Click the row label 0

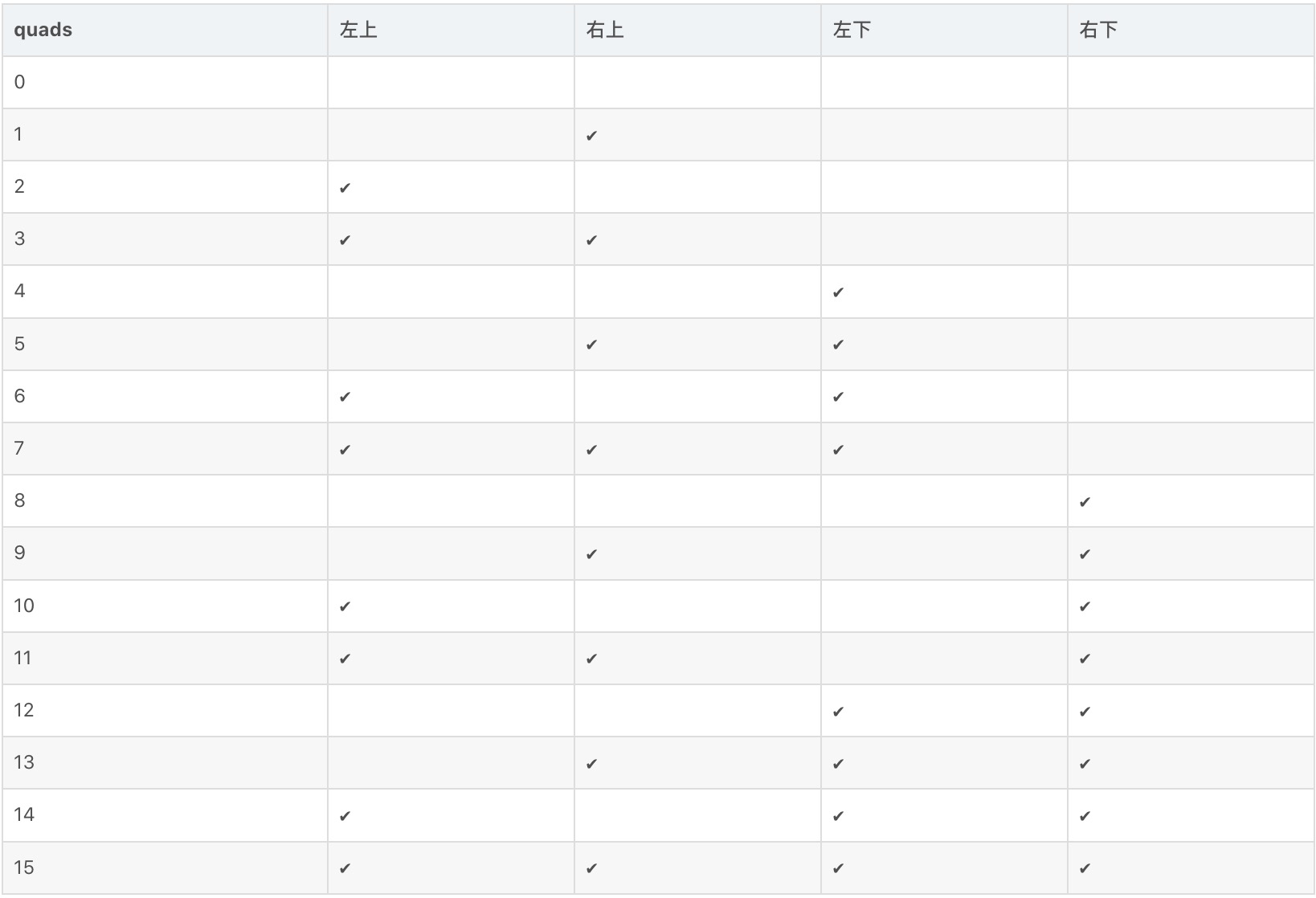click(x=20, y=82)
